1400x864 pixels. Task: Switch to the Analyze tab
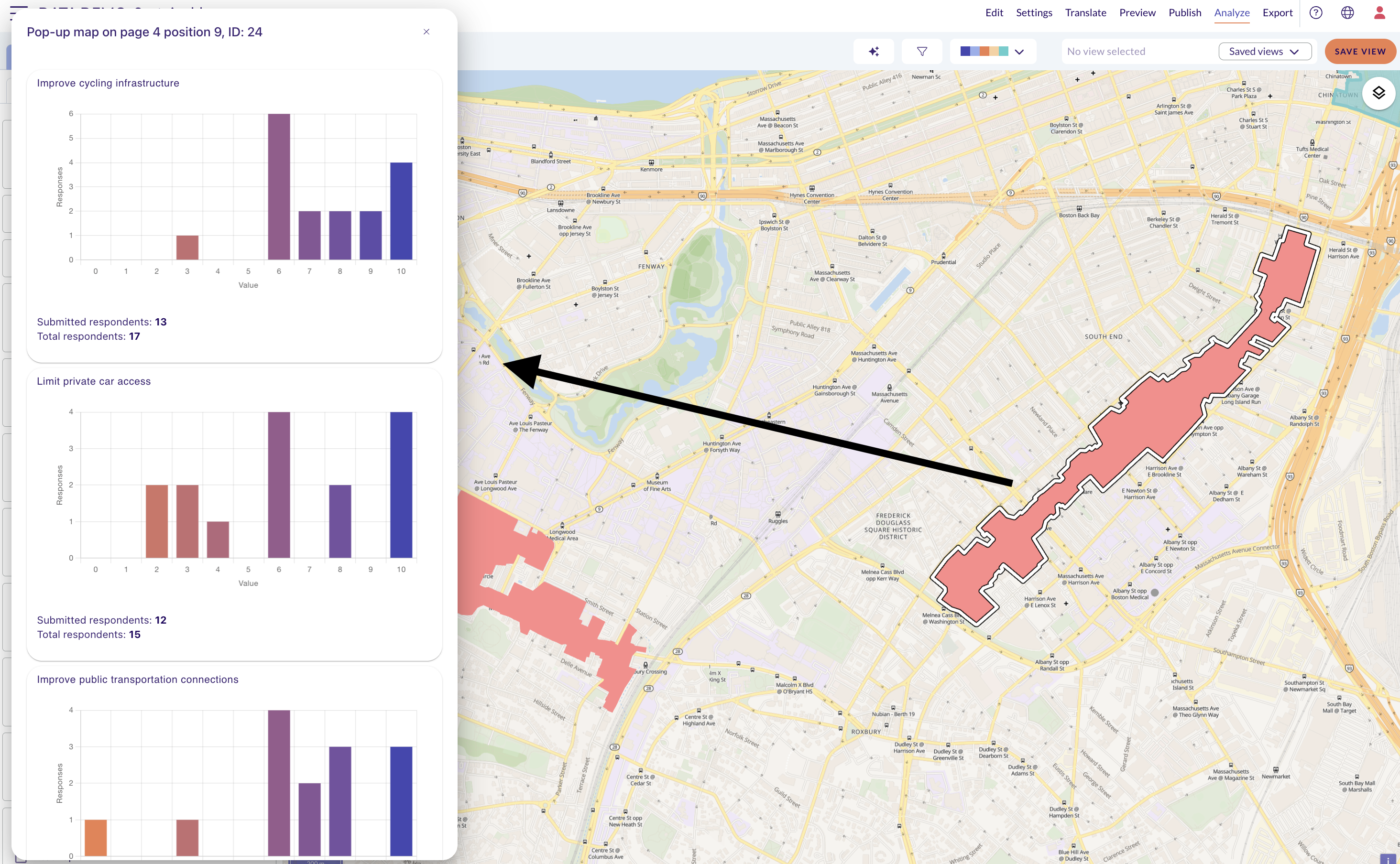(x=1231, y=12)
